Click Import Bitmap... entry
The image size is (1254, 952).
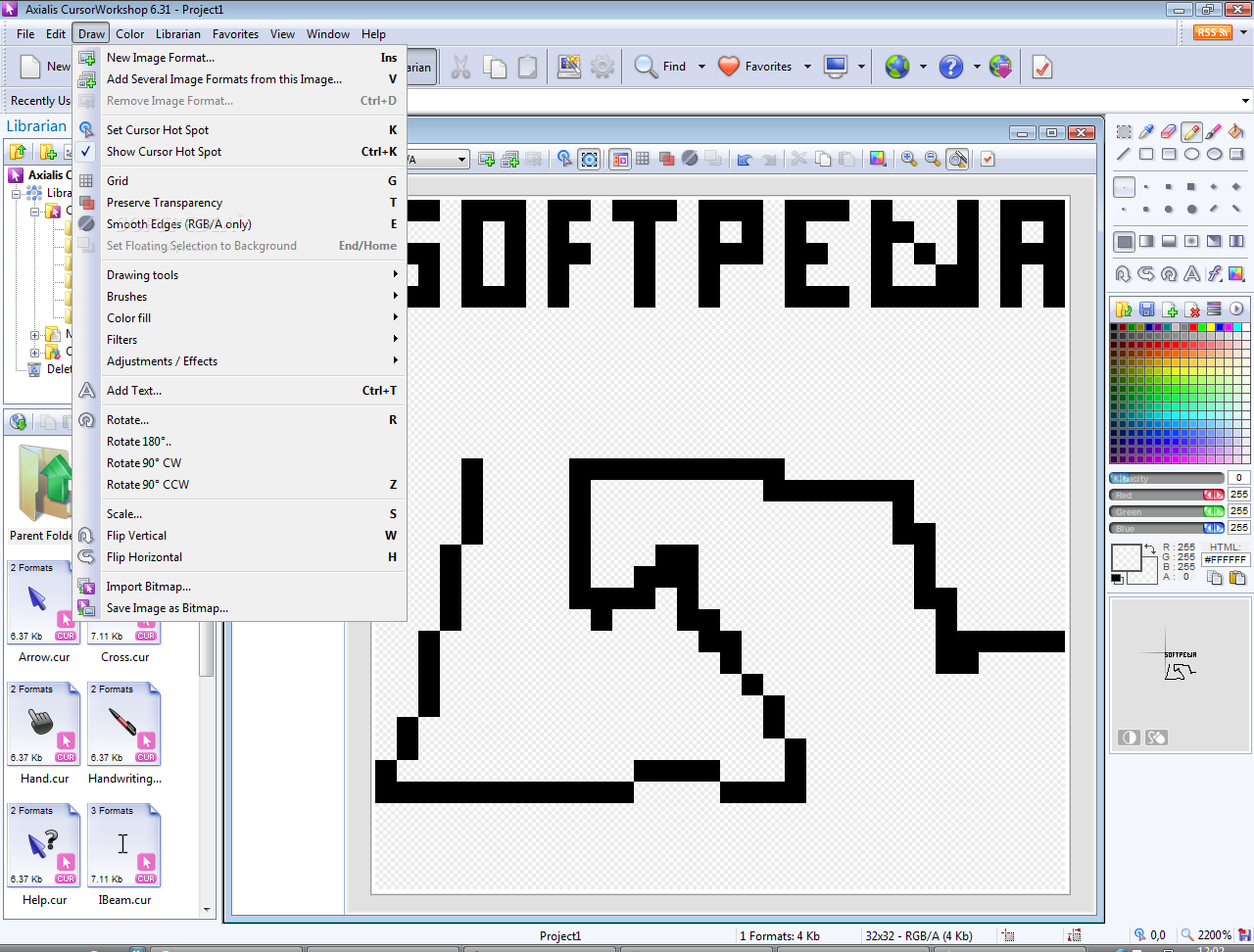point(239,587)
